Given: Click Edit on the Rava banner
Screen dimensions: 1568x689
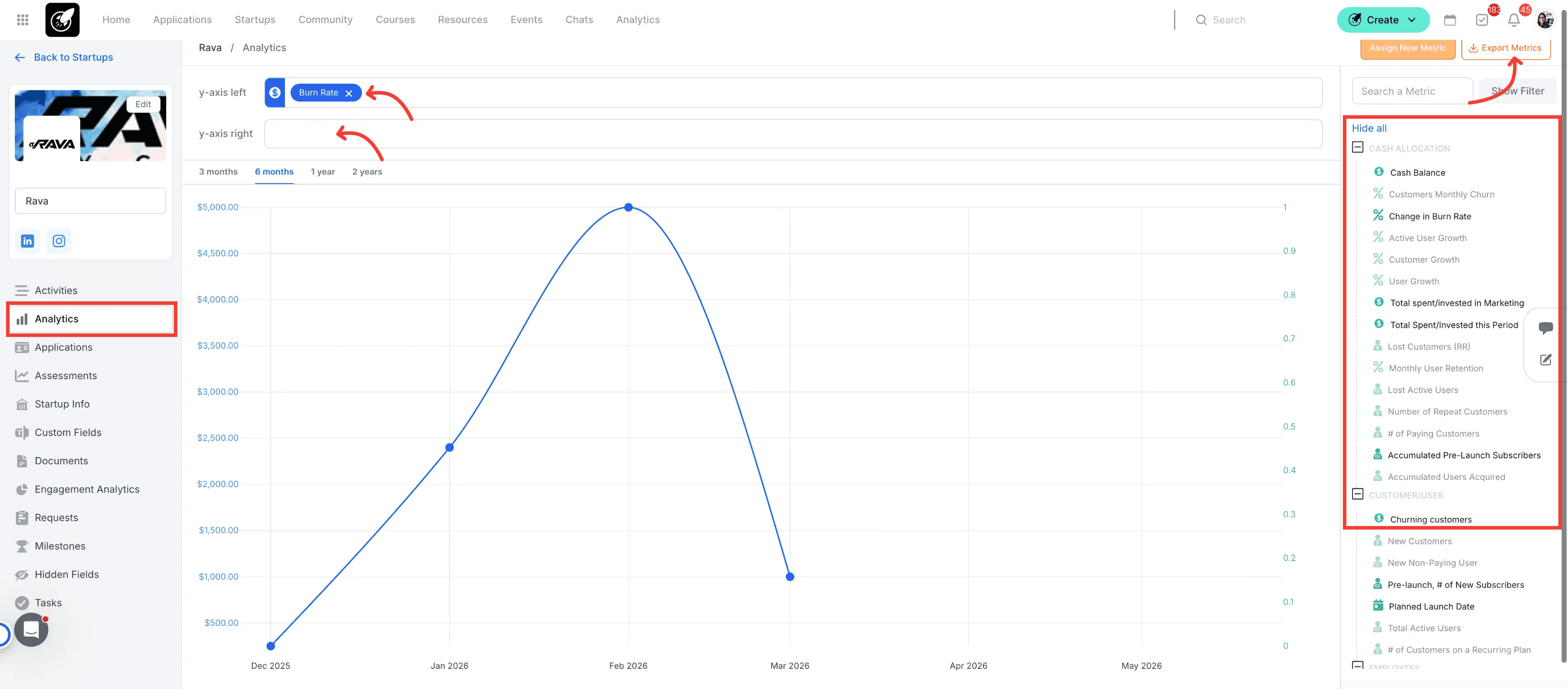Looking at the screenshot, I should coord(143,104).
